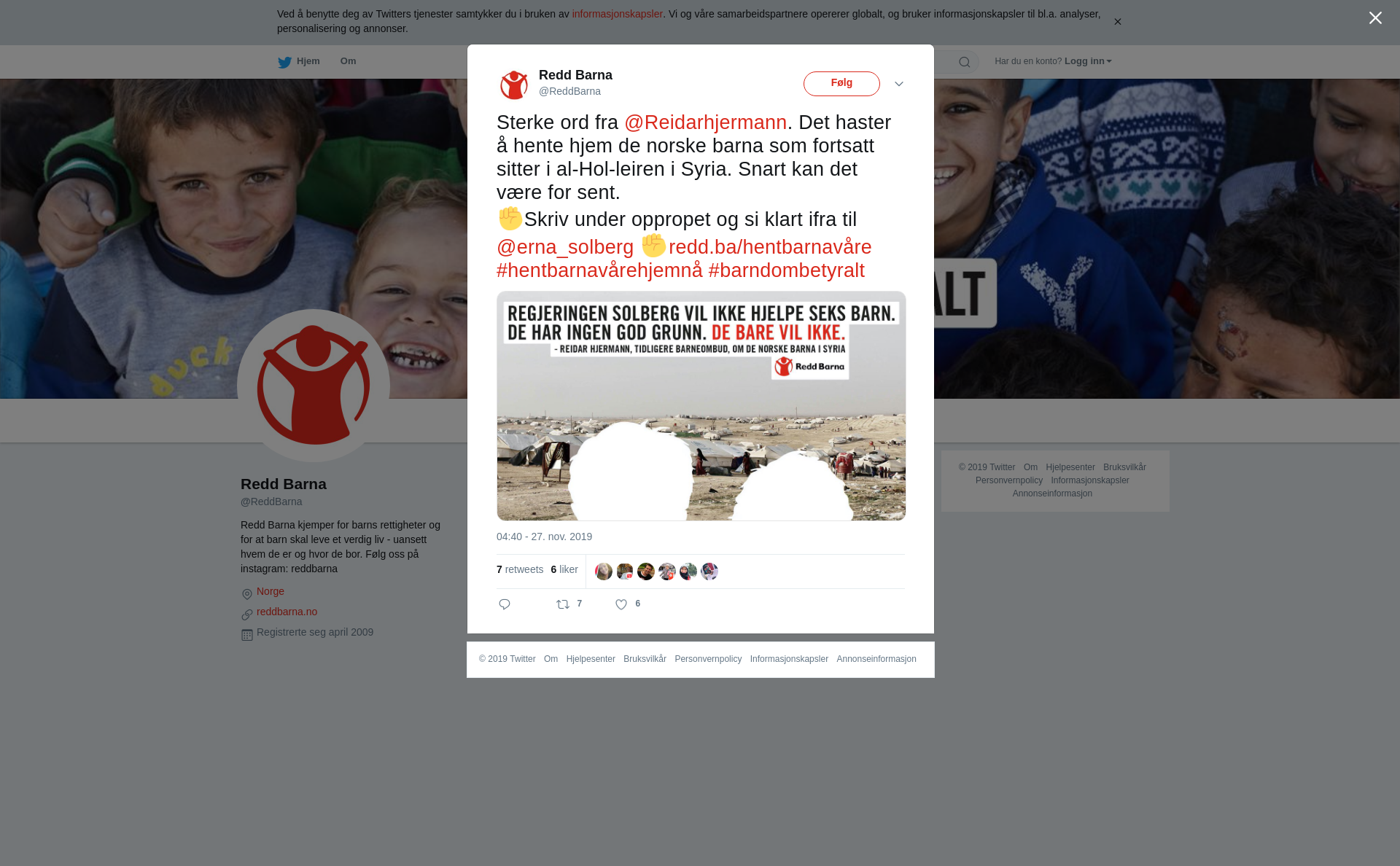Show the 7 retweets list
The image size is (1400, 866).
(x=520, y=569)
